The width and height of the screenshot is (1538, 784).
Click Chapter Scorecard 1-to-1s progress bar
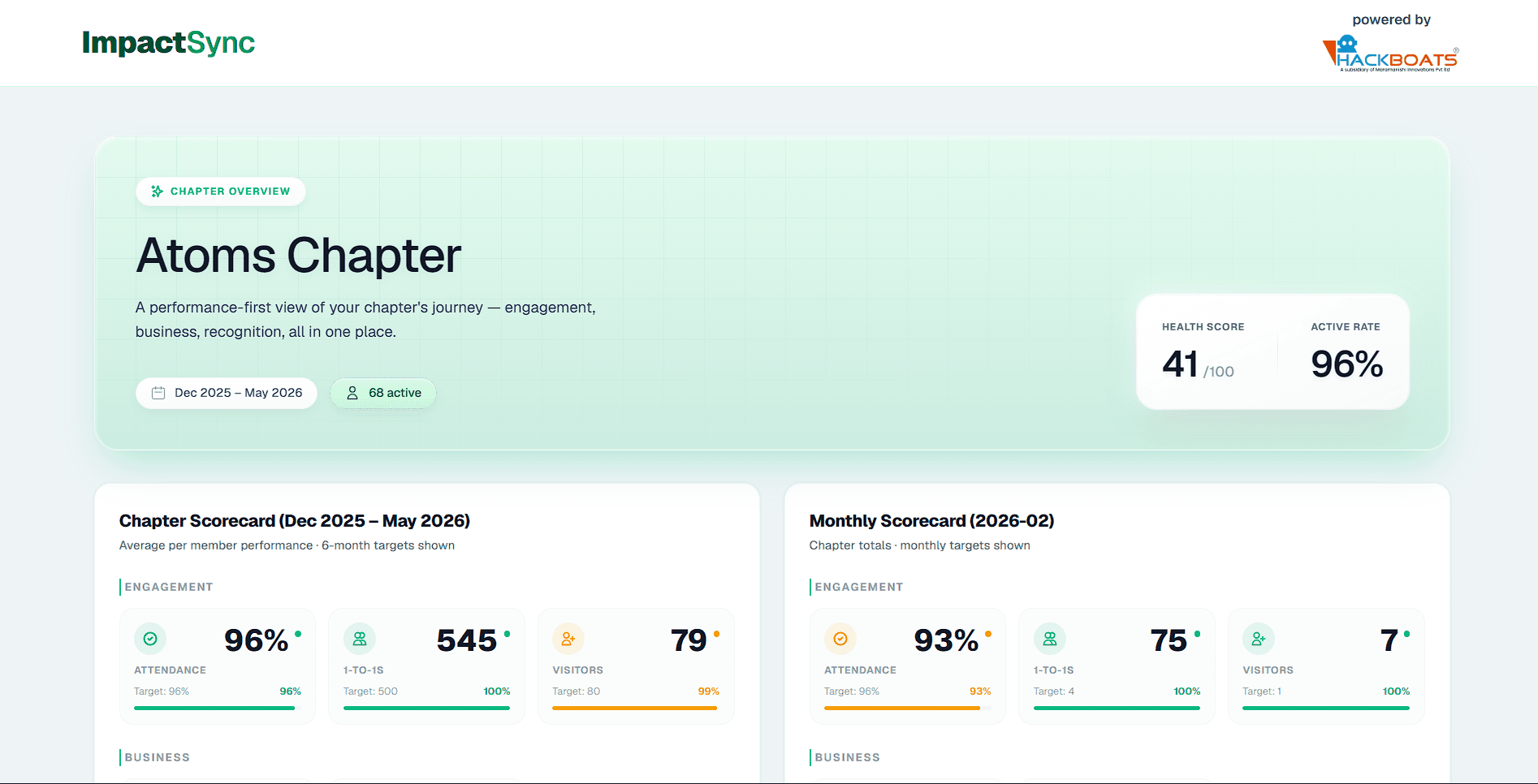(426, 708)
